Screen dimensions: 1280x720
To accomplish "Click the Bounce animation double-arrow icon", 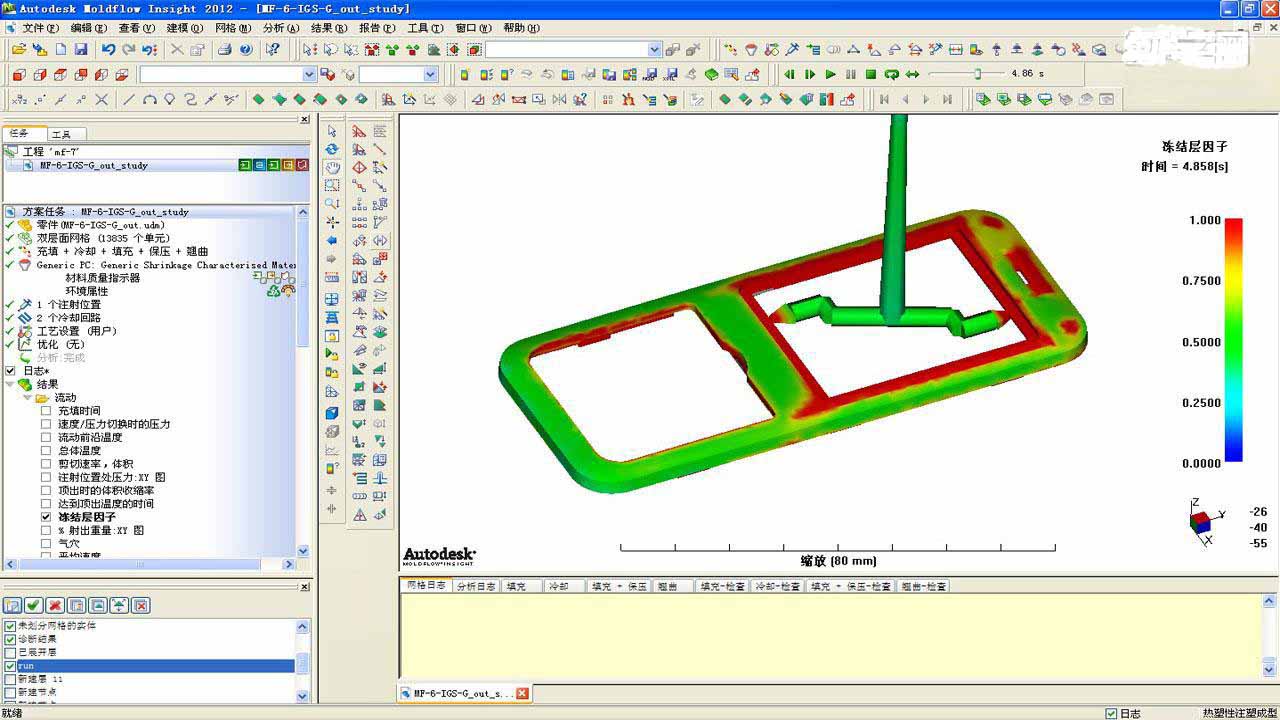I will [912, 74].
